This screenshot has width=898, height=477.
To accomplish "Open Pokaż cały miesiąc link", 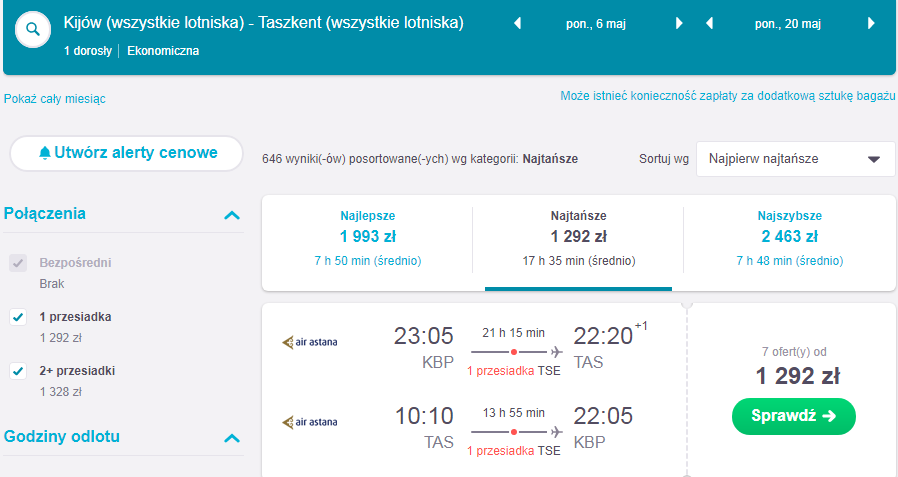I will [x=54, y=98].
